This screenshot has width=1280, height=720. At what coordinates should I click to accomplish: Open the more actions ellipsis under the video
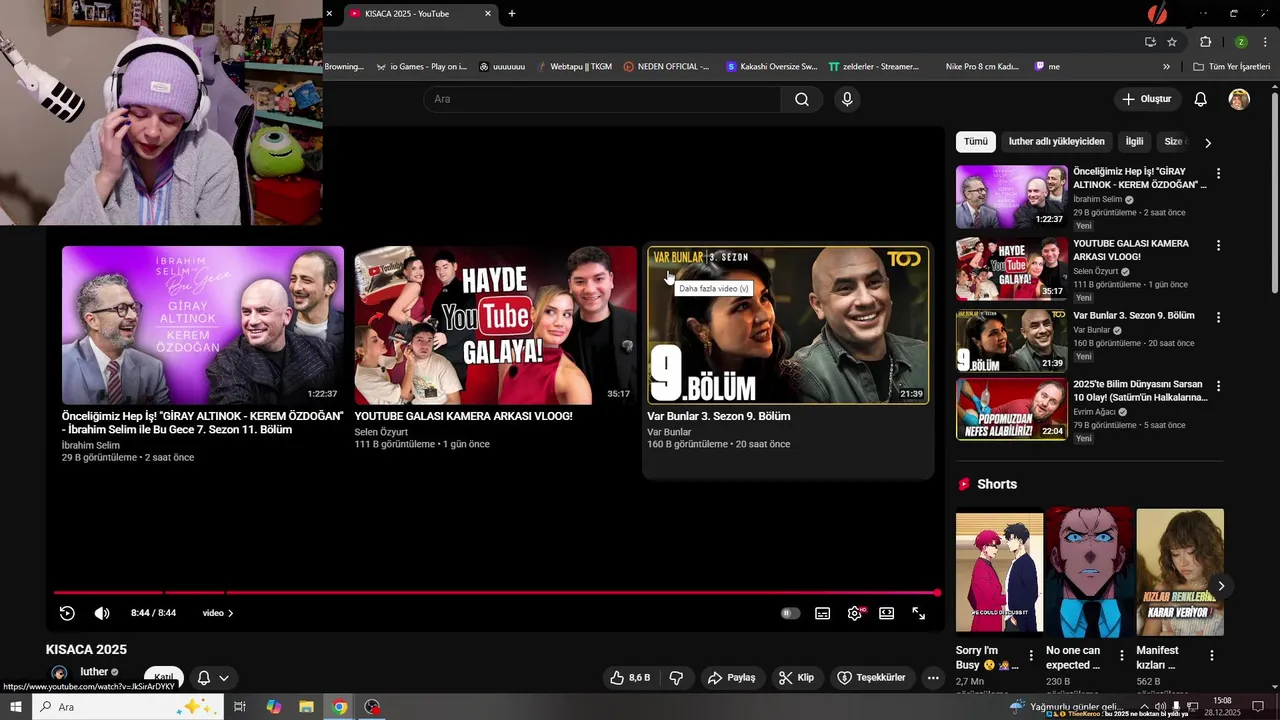[933, 677]
